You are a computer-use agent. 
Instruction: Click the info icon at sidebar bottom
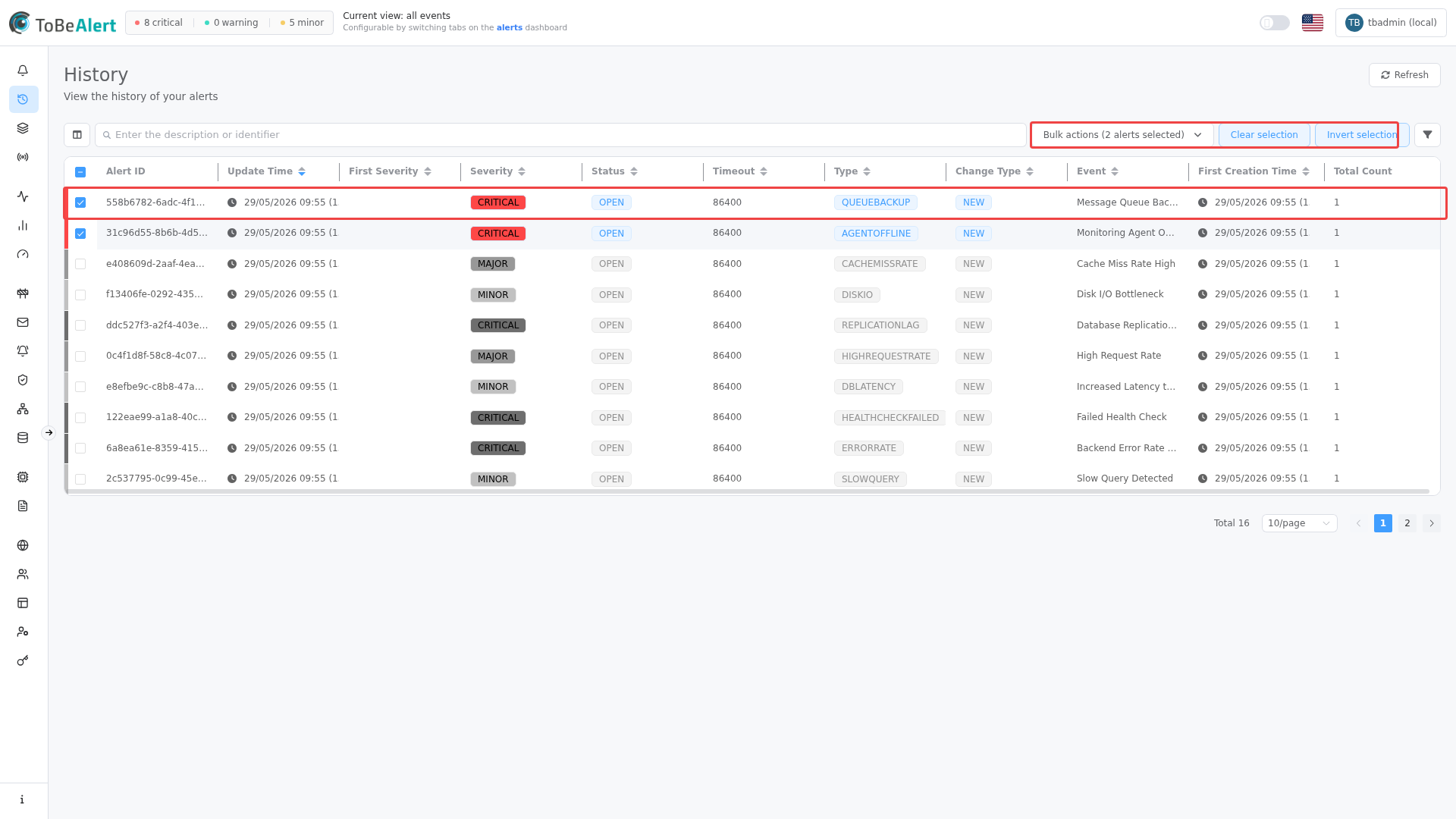tap(23, 799)
